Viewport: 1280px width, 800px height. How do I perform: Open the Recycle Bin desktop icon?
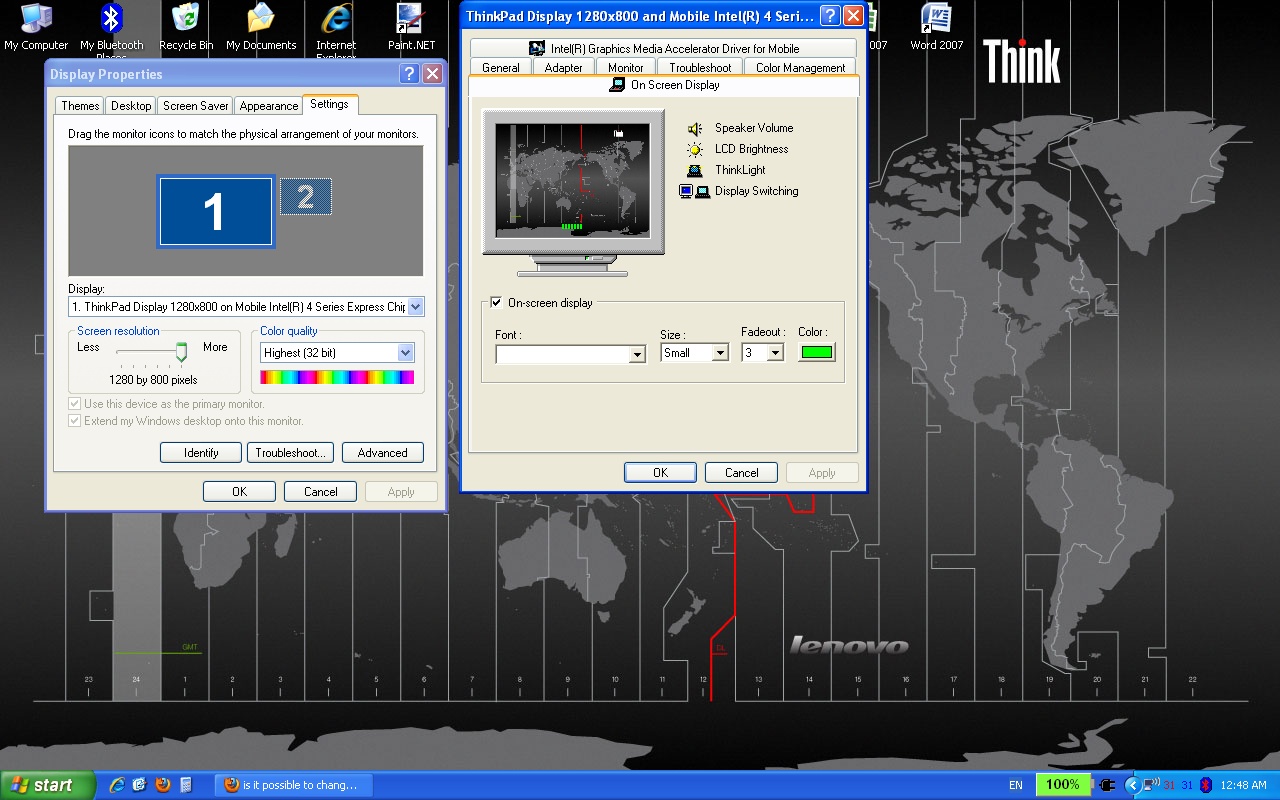pyautogui.click(x=186, y=27)
